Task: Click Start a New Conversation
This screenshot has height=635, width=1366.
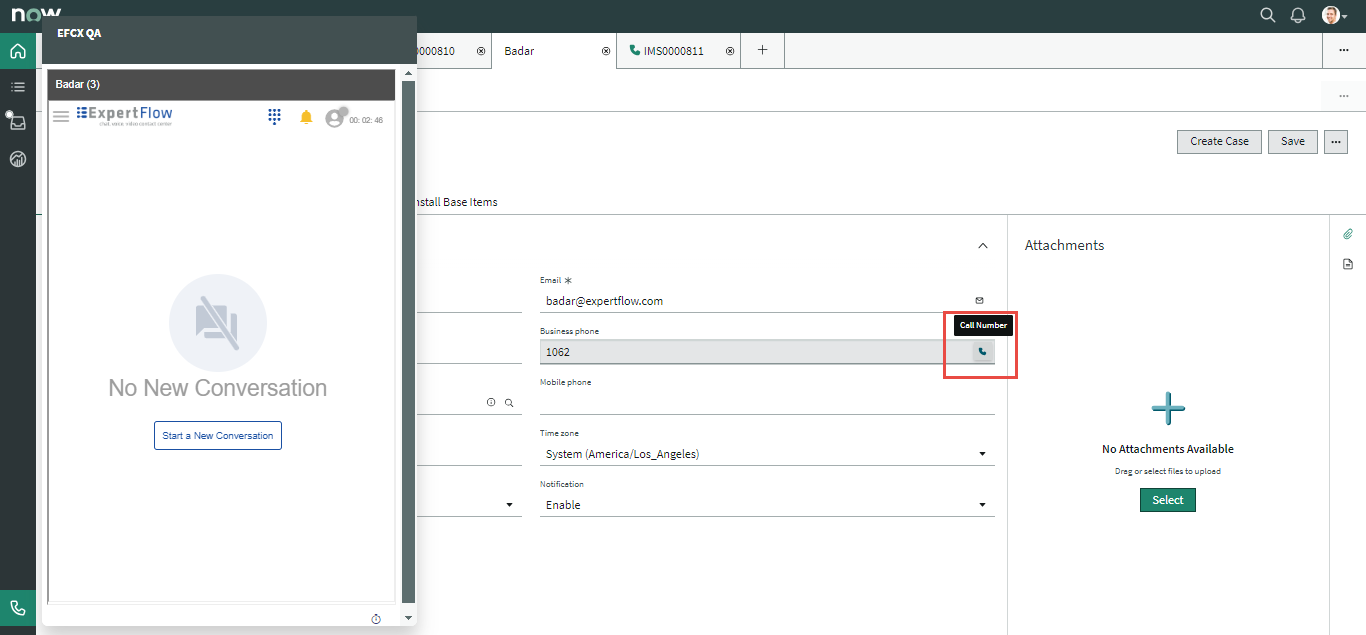Action: (218, 436)
